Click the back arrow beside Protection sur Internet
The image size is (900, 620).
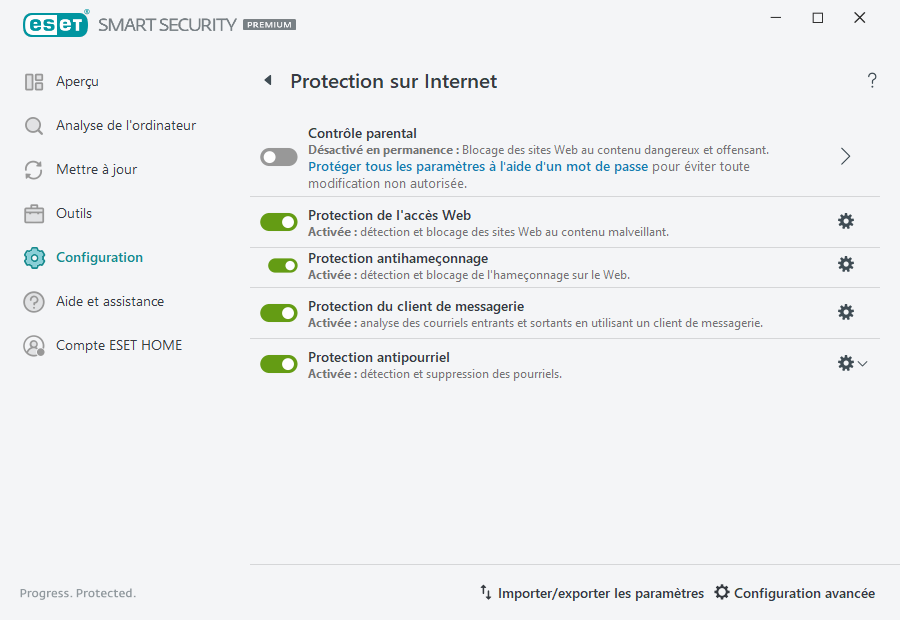tap(267, 80)
